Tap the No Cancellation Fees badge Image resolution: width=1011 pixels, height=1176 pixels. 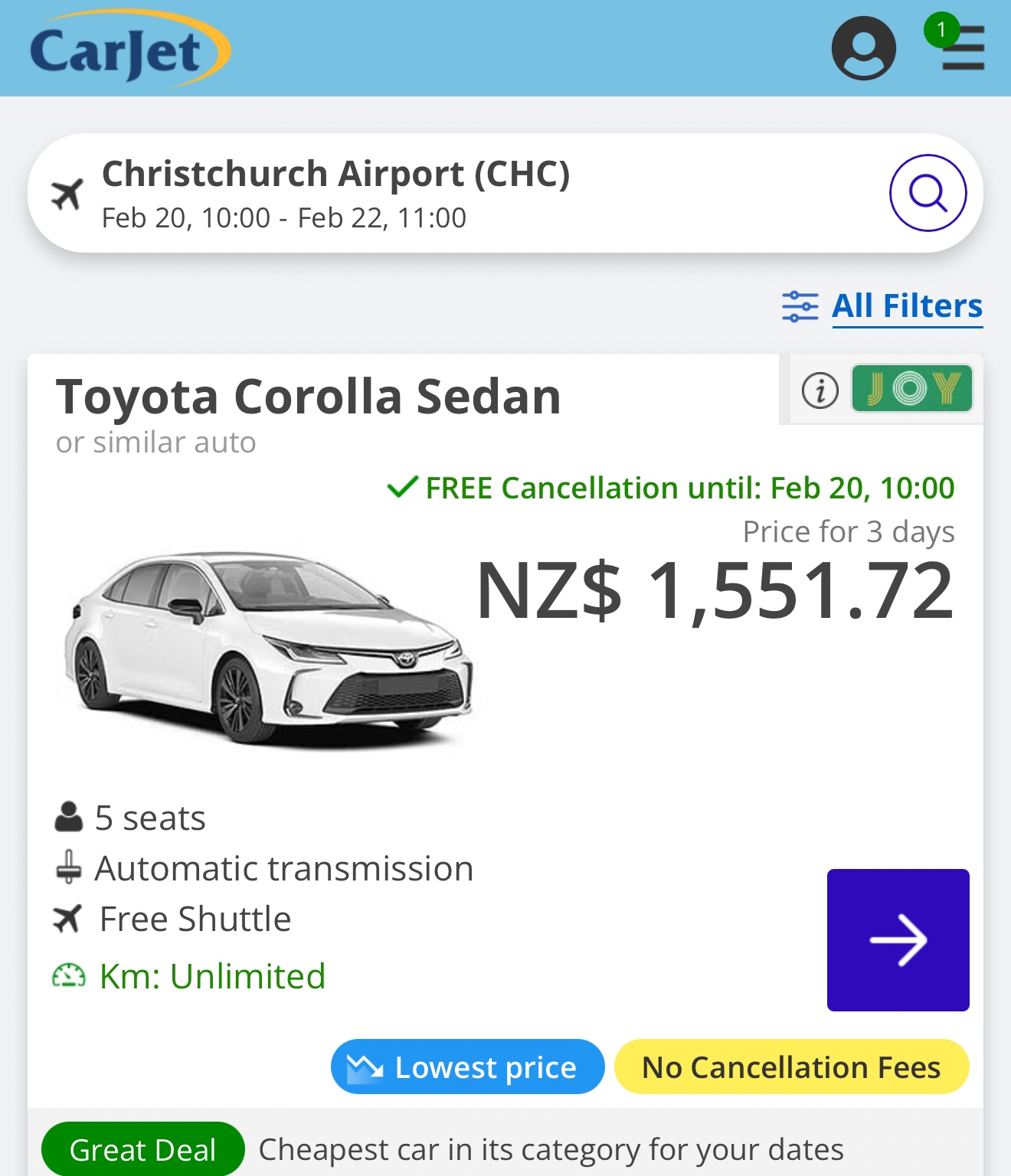click(791, 1067)
